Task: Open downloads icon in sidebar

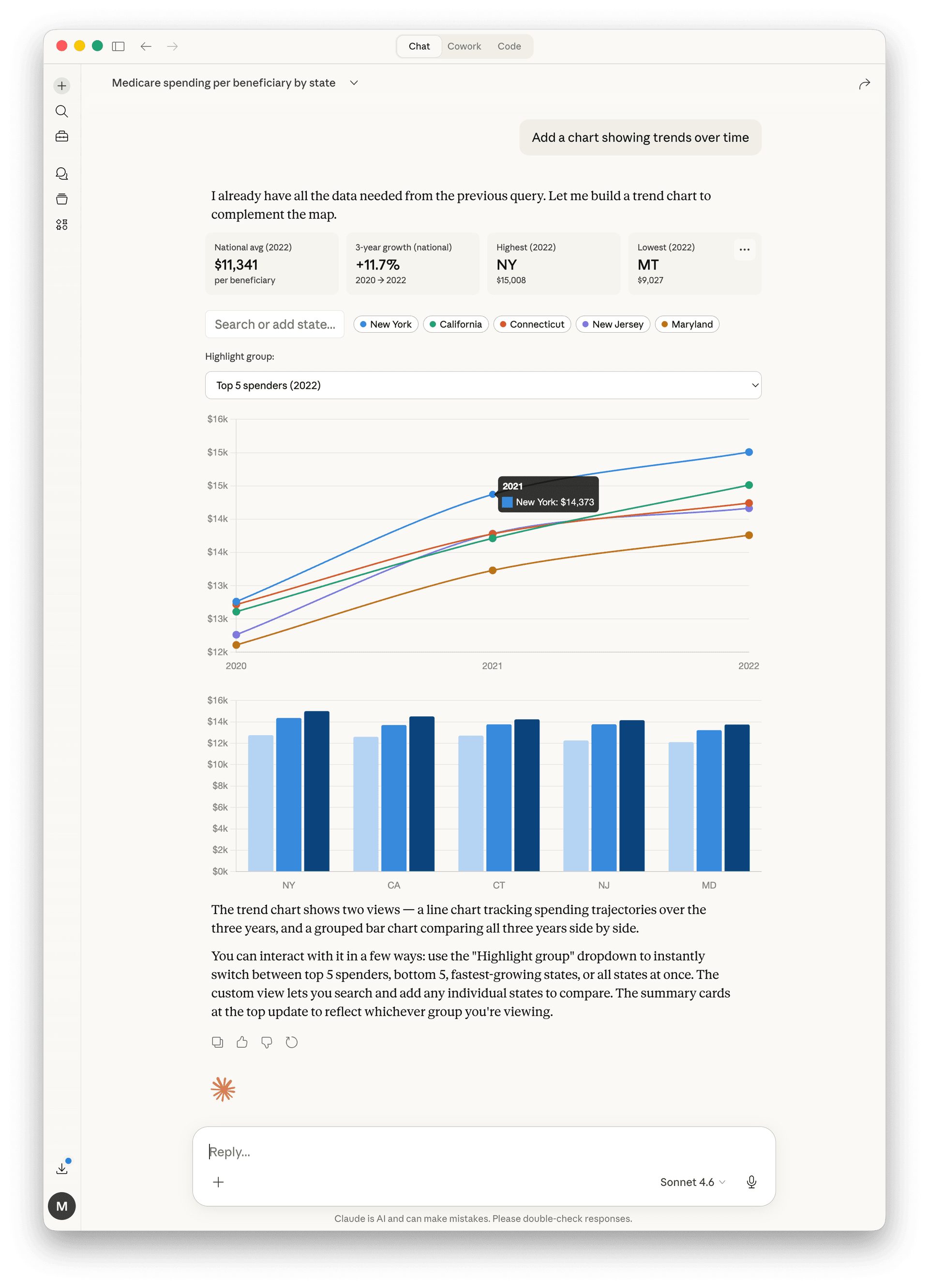Action: point(62,1168)
